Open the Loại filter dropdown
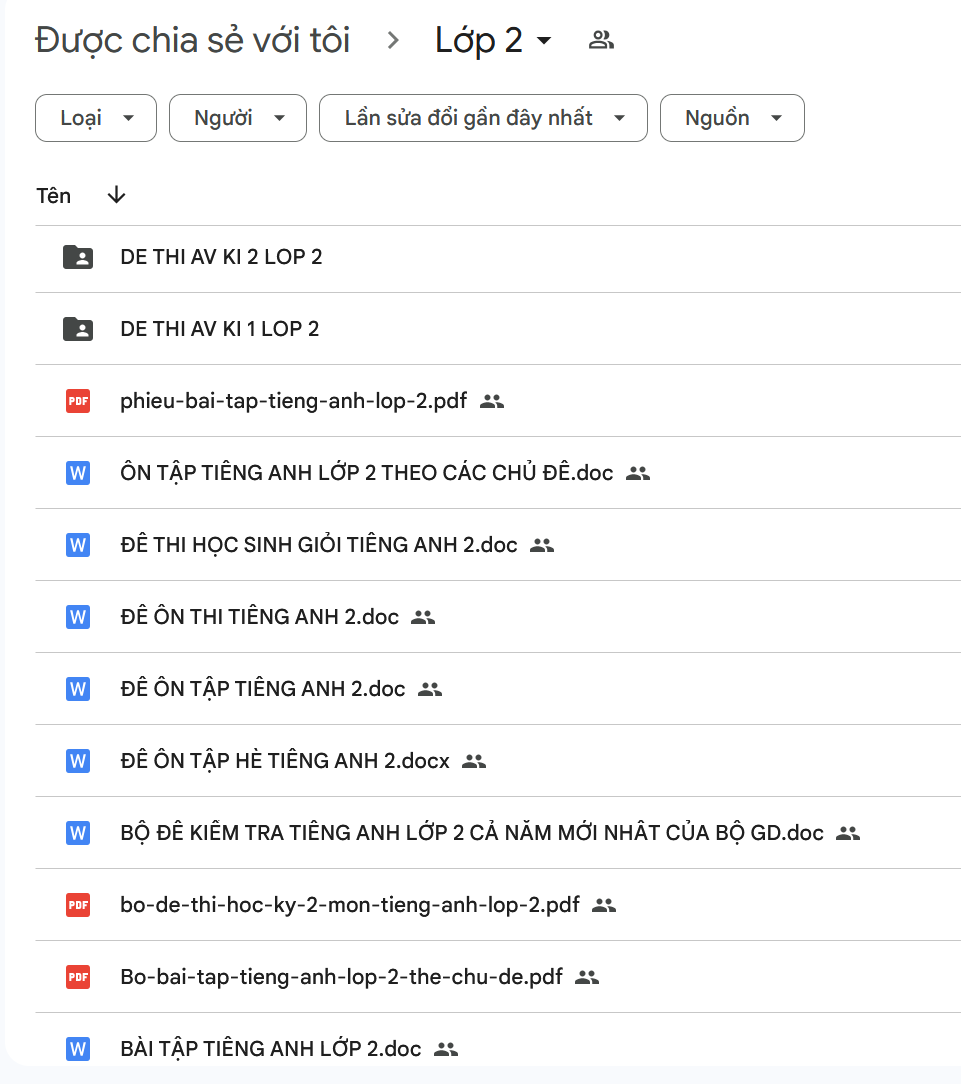961x1084 pixels. point(96,118)
